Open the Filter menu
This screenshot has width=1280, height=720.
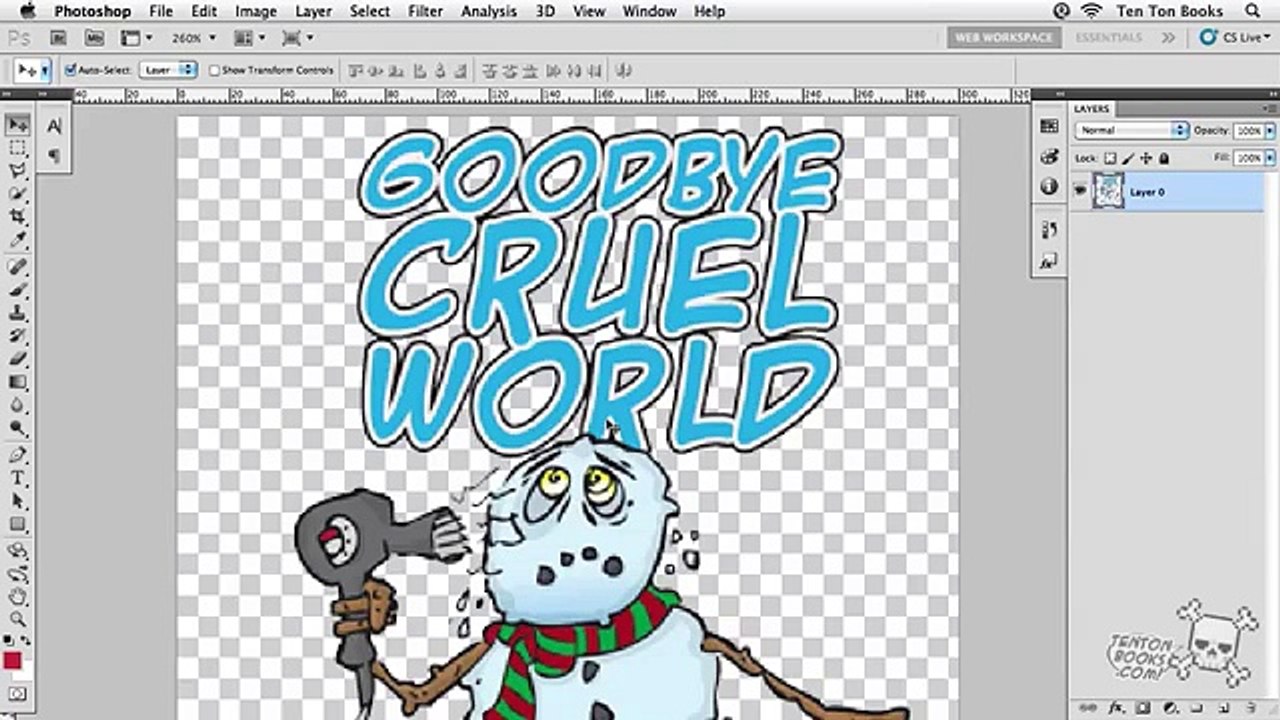[x=426, y=11]
